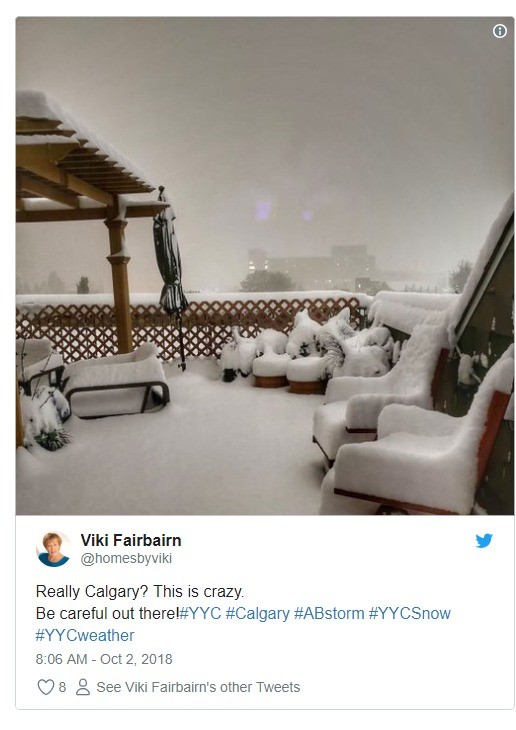See Viki Fairbairn's other Tweets
This screenshot has height=730, width=516.
[x=198, y=687]
